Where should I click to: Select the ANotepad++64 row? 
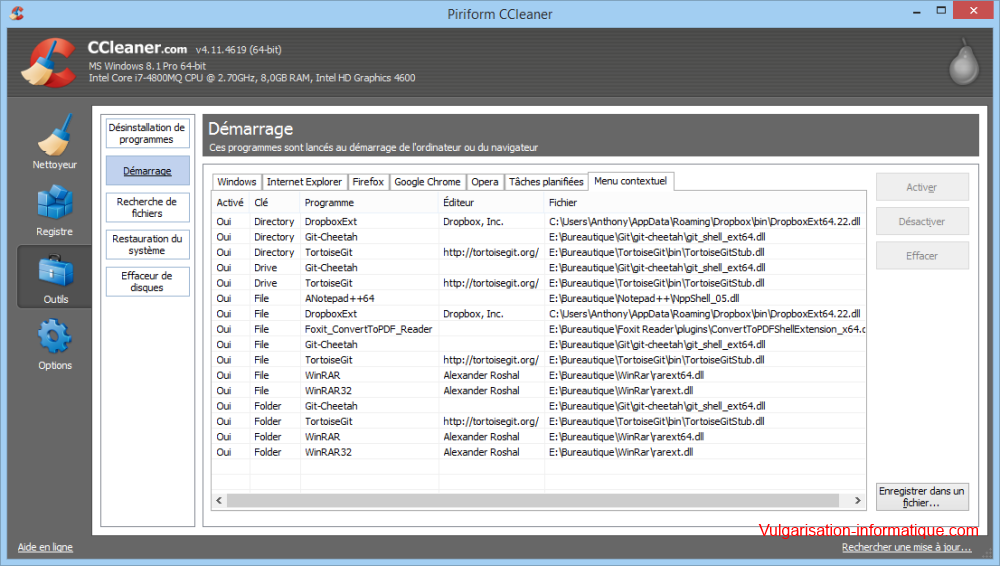pyautogui.click(x=538, y=298)
